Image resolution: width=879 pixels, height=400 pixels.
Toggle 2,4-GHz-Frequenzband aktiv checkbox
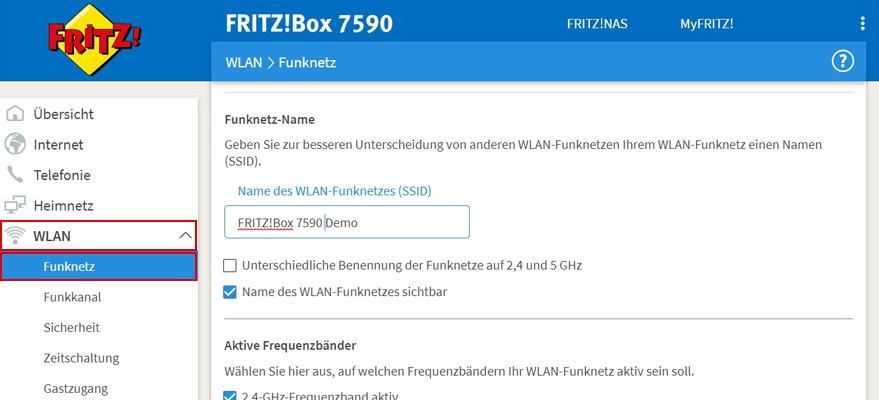(x=230, y=396)
